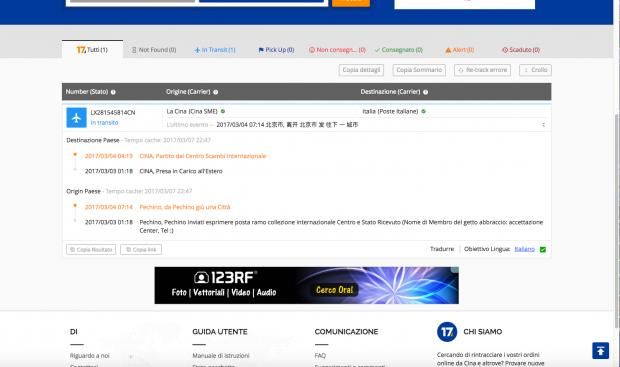The height and width of the screenshot is (367, 620).
Task: Click green status dot beside Poste Italiane
Action: [423, 112]
